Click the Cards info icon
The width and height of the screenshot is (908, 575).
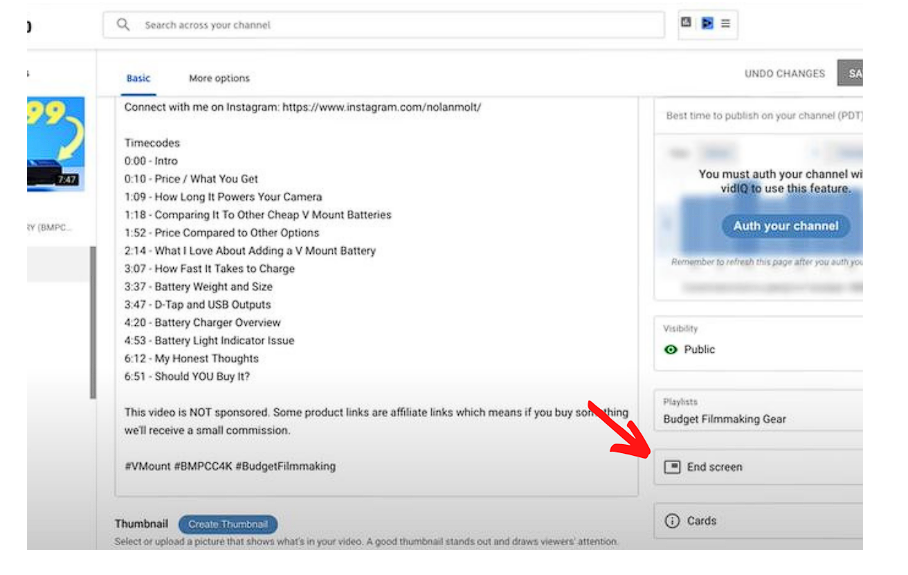672,521
